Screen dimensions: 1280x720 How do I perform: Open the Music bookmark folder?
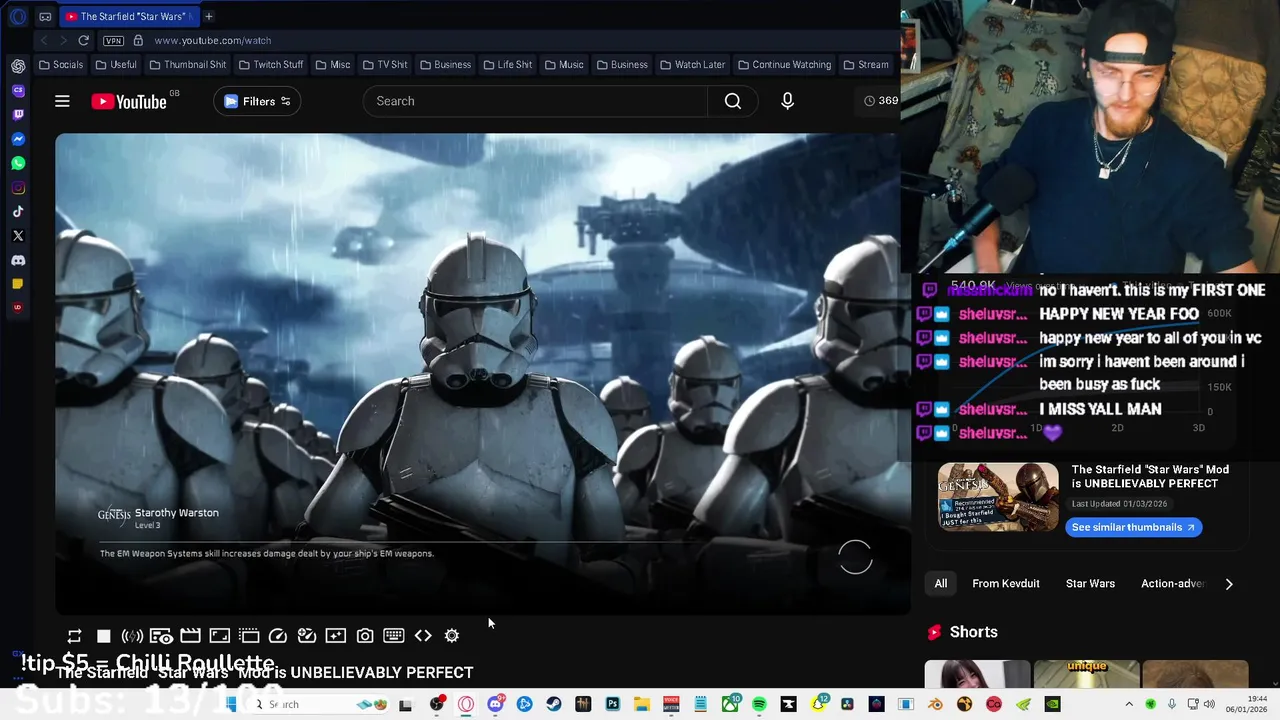click(x=564, y=65)
